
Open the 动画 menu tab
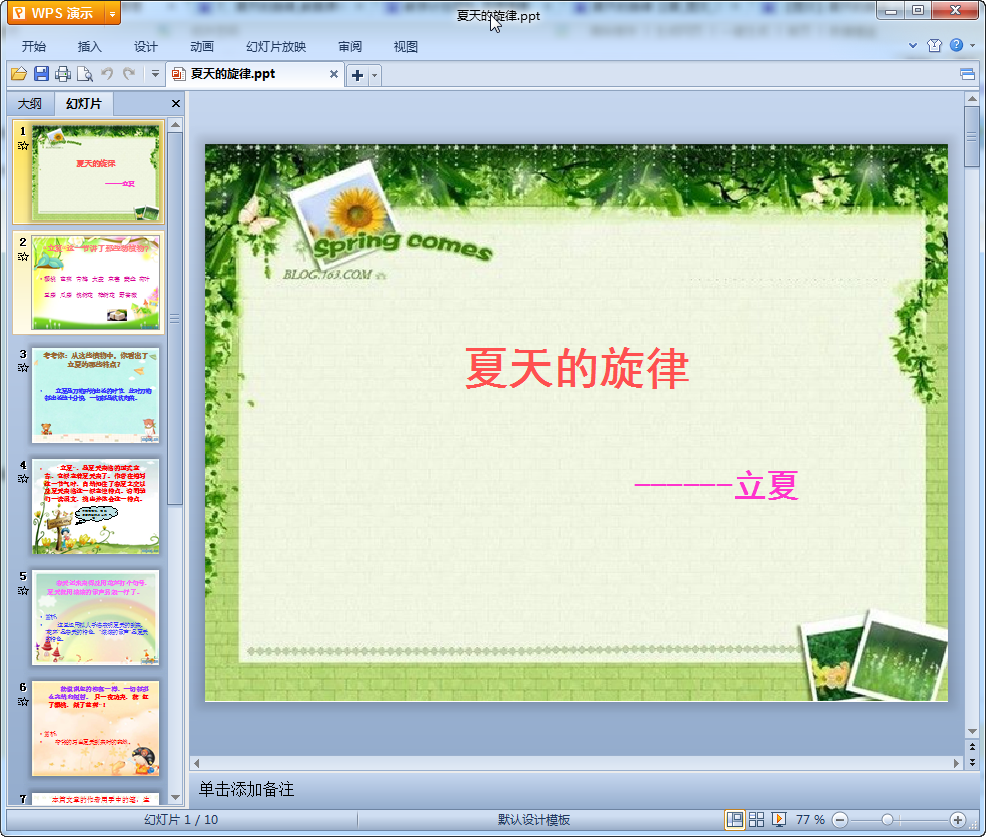pyautogui.click(x=202, y=47)
